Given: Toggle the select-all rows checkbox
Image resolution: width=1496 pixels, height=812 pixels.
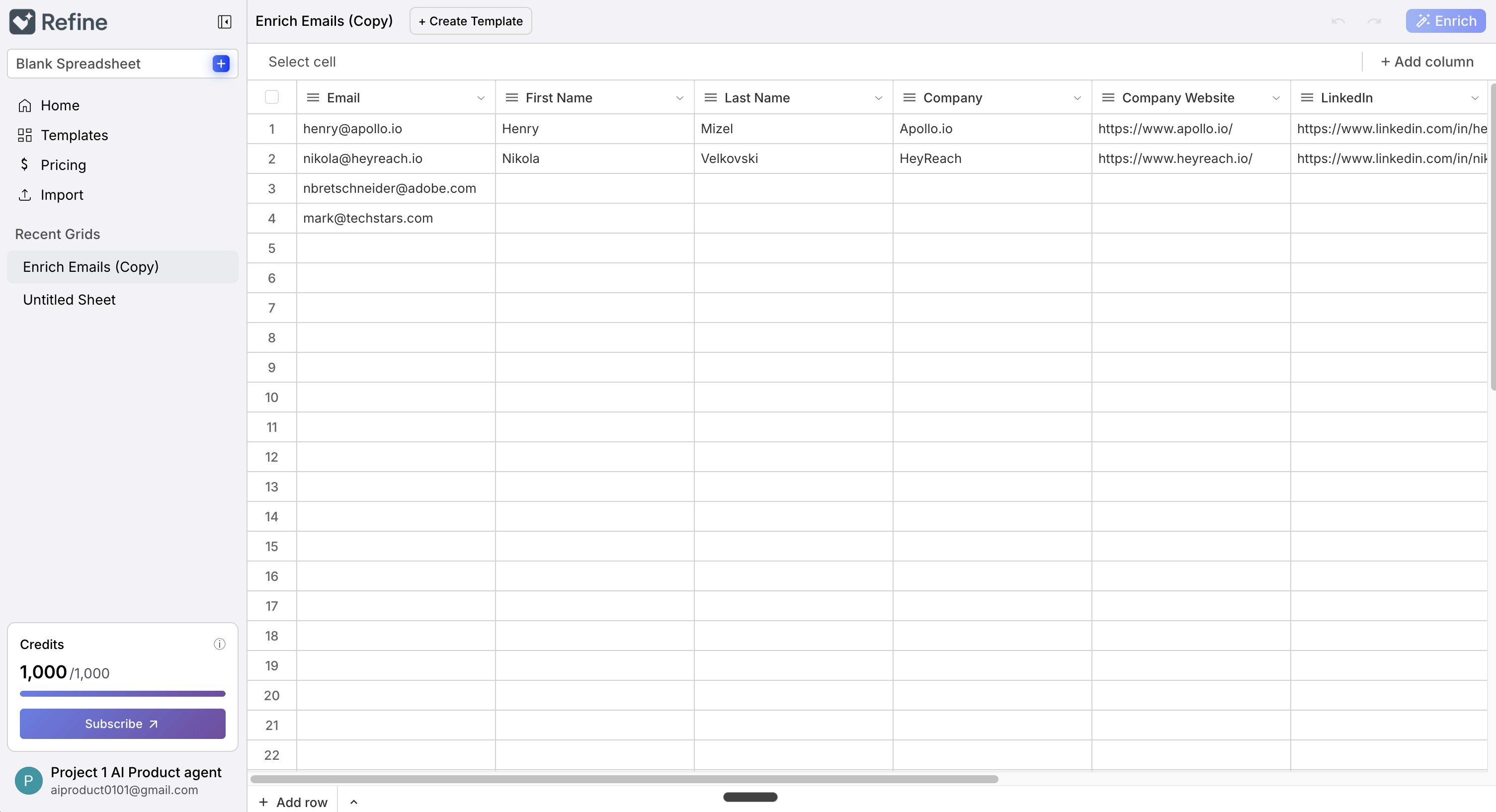Looking at the screenshot, I should (x=272, y=97).
